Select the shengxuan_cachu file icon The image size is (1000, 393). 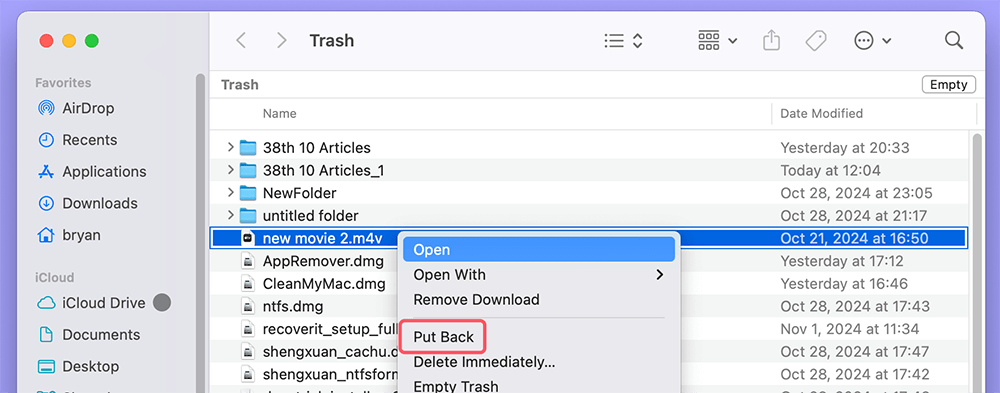[248, 352]
